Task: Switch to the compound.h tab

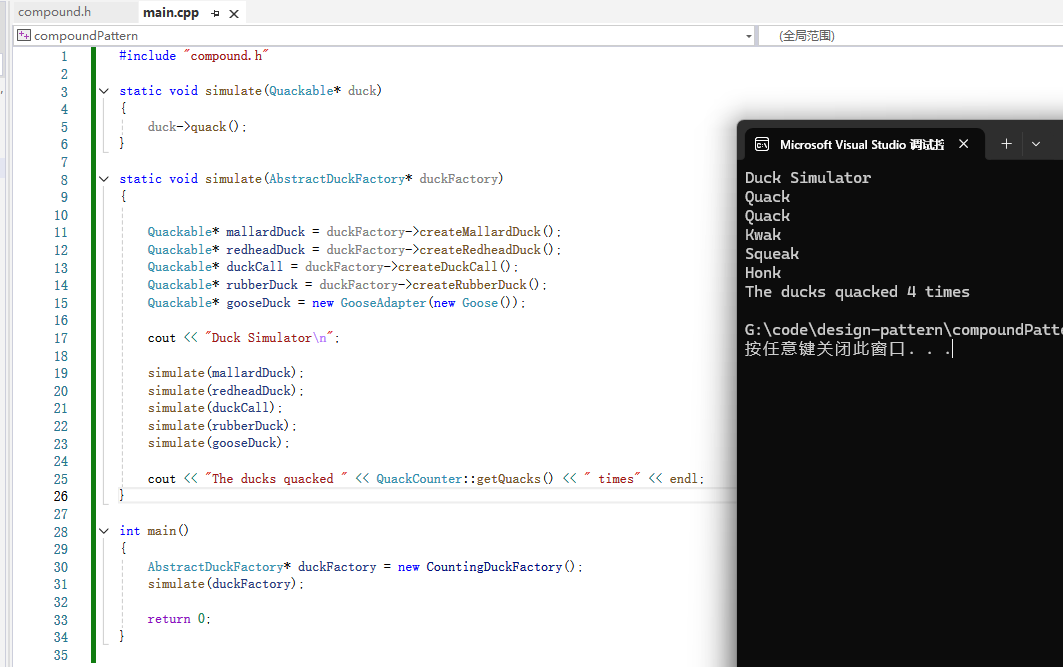Action: tap(54, 12)
